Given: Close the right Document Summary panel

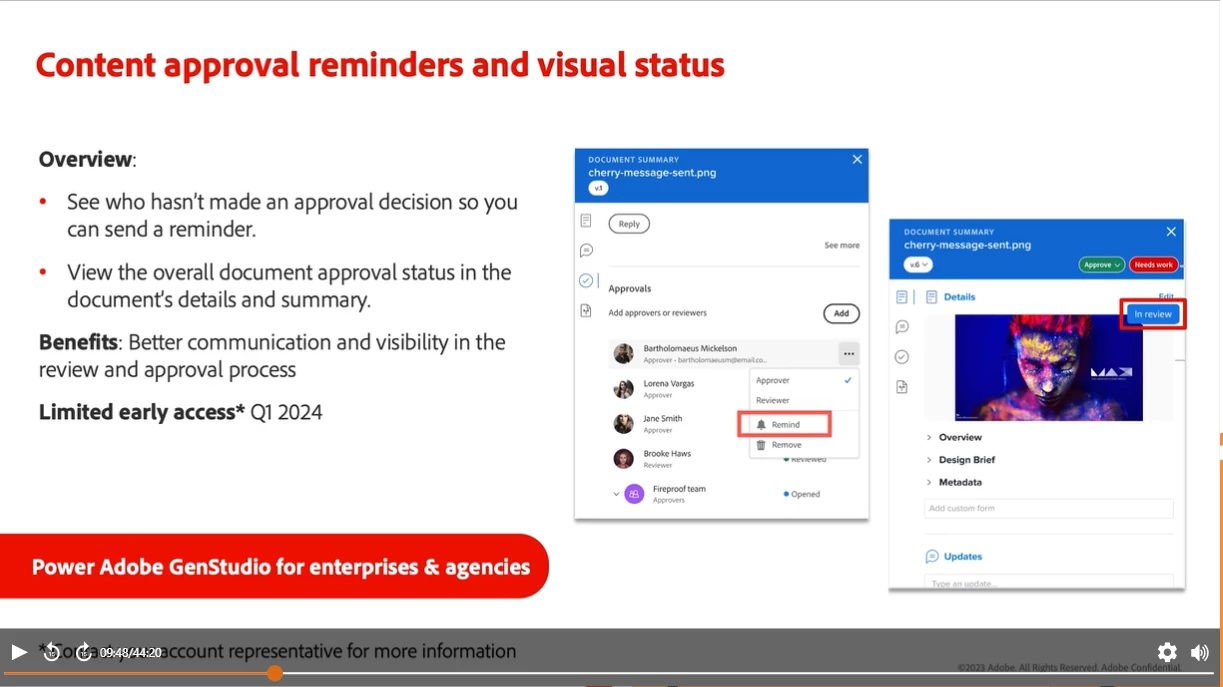Looking at the screenshot, I should (1171, 231).
